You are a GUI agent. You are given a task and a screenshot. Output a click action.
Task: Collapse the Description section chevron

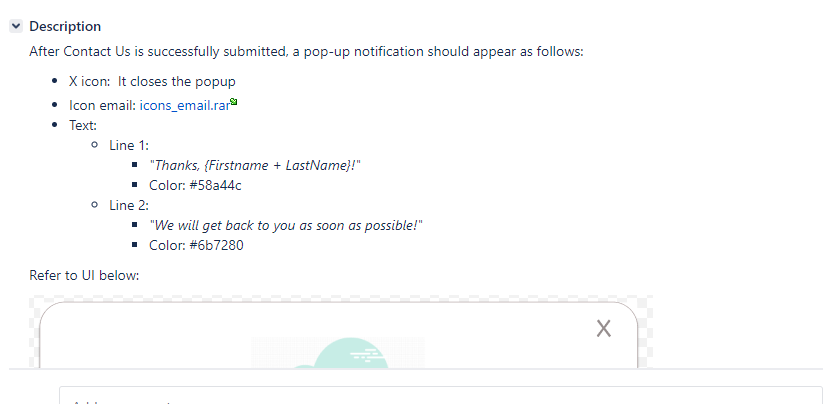[x=16, y=26]
